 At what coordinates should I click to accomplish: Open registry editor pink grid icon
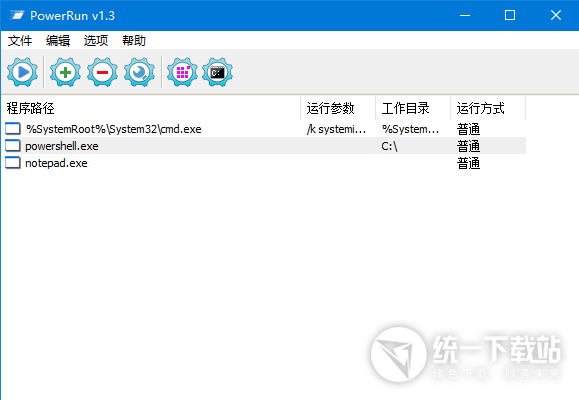coord(182,72)
